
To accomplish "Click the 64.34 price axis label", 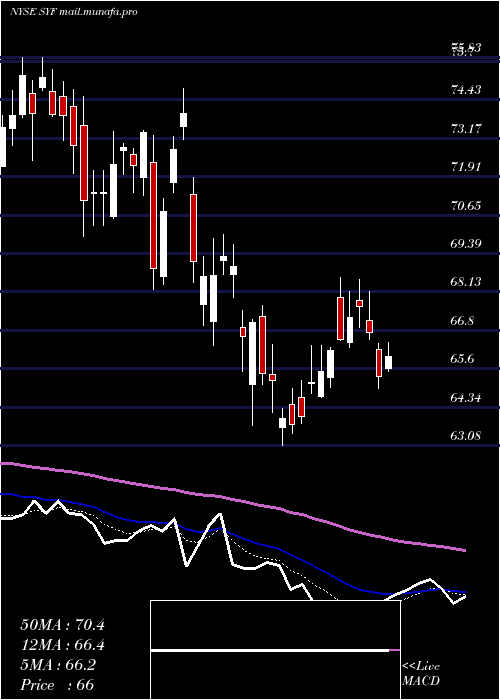I will tap(466, 397).
